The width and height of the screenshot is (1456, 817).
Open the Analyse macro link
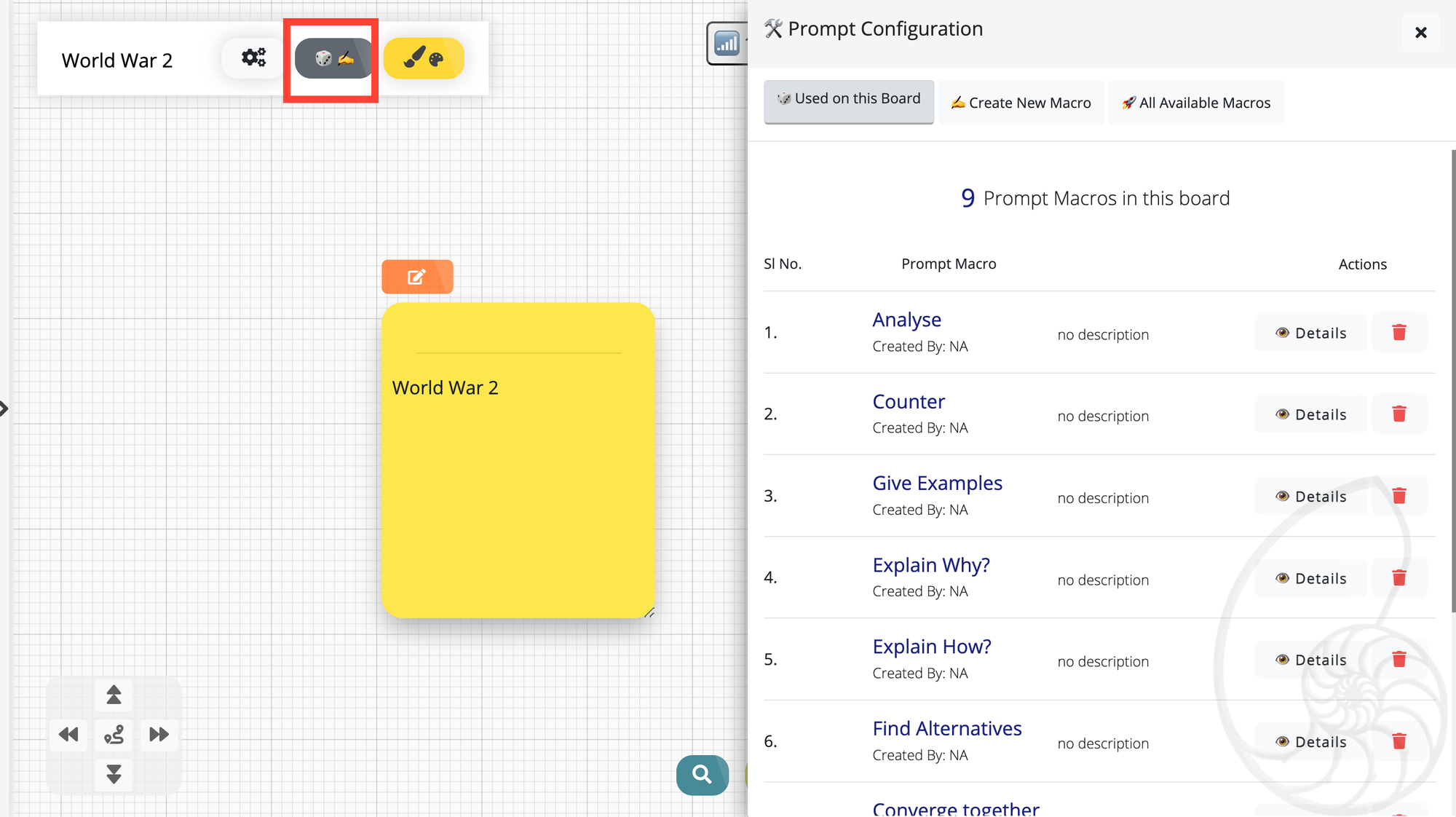tap(907, 320)
